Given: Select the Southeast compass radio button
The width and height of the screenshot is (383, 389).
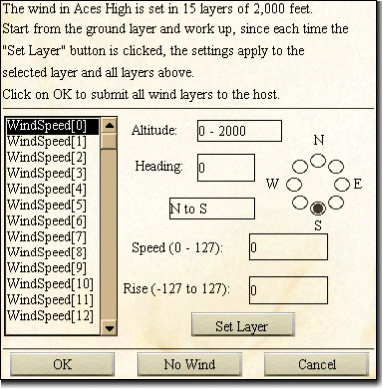Looking at the screenshot, I should pyautogui.click(x=336, y=202).
